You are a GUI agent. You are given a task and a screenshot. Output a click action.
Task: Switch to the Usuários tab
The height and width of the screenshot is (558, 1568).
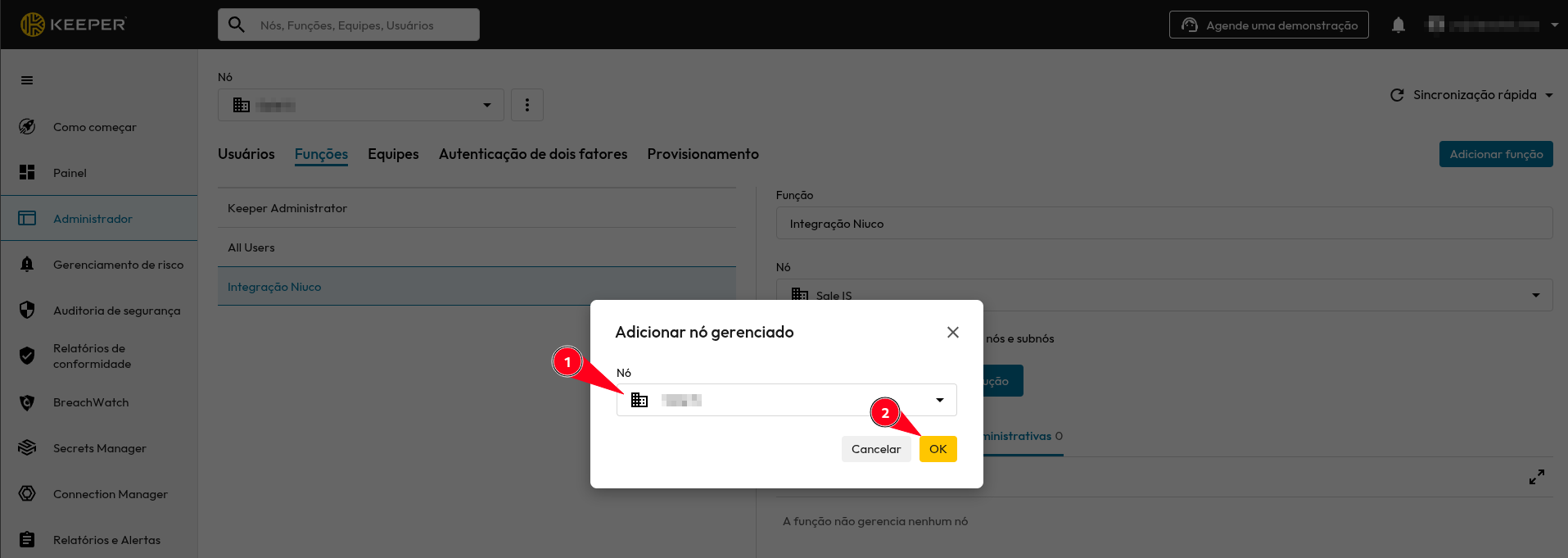(246, 154)
